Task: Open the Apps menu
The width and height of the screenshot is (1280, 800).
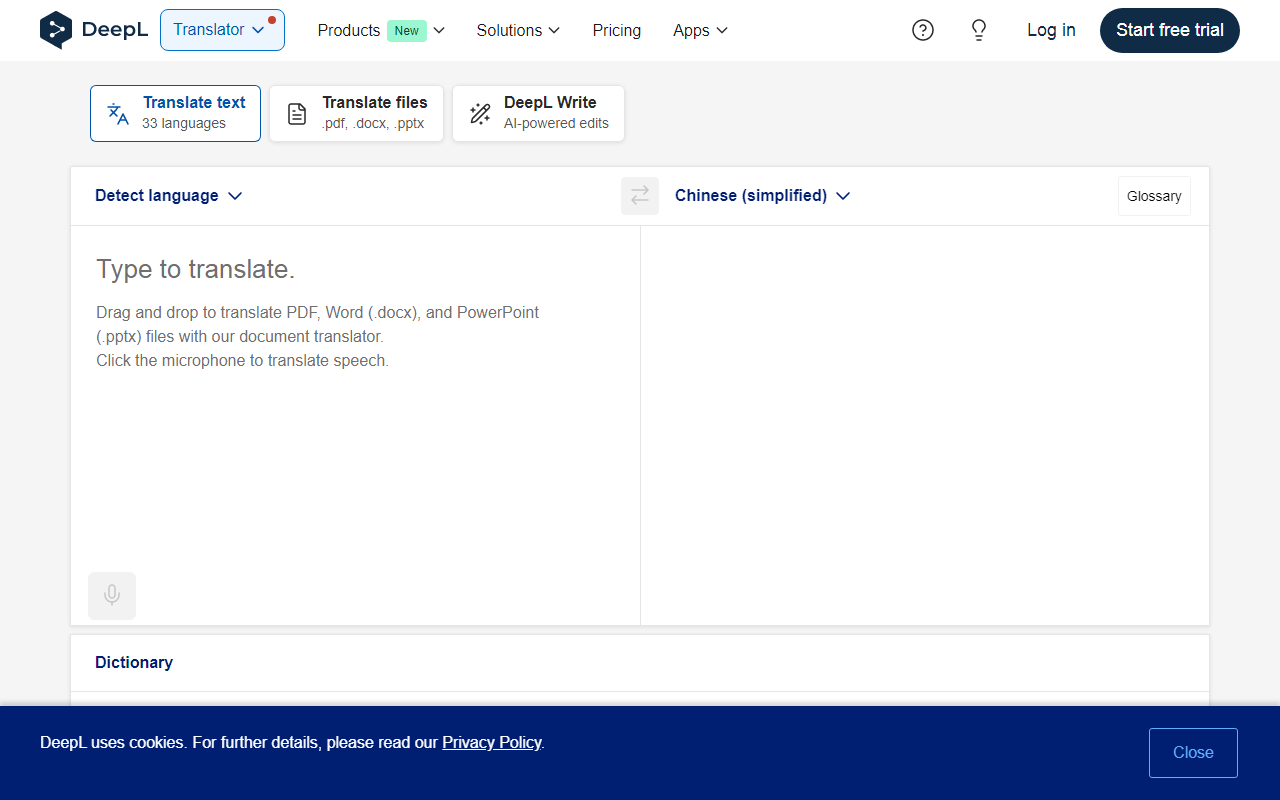Action: click(700, 31)
